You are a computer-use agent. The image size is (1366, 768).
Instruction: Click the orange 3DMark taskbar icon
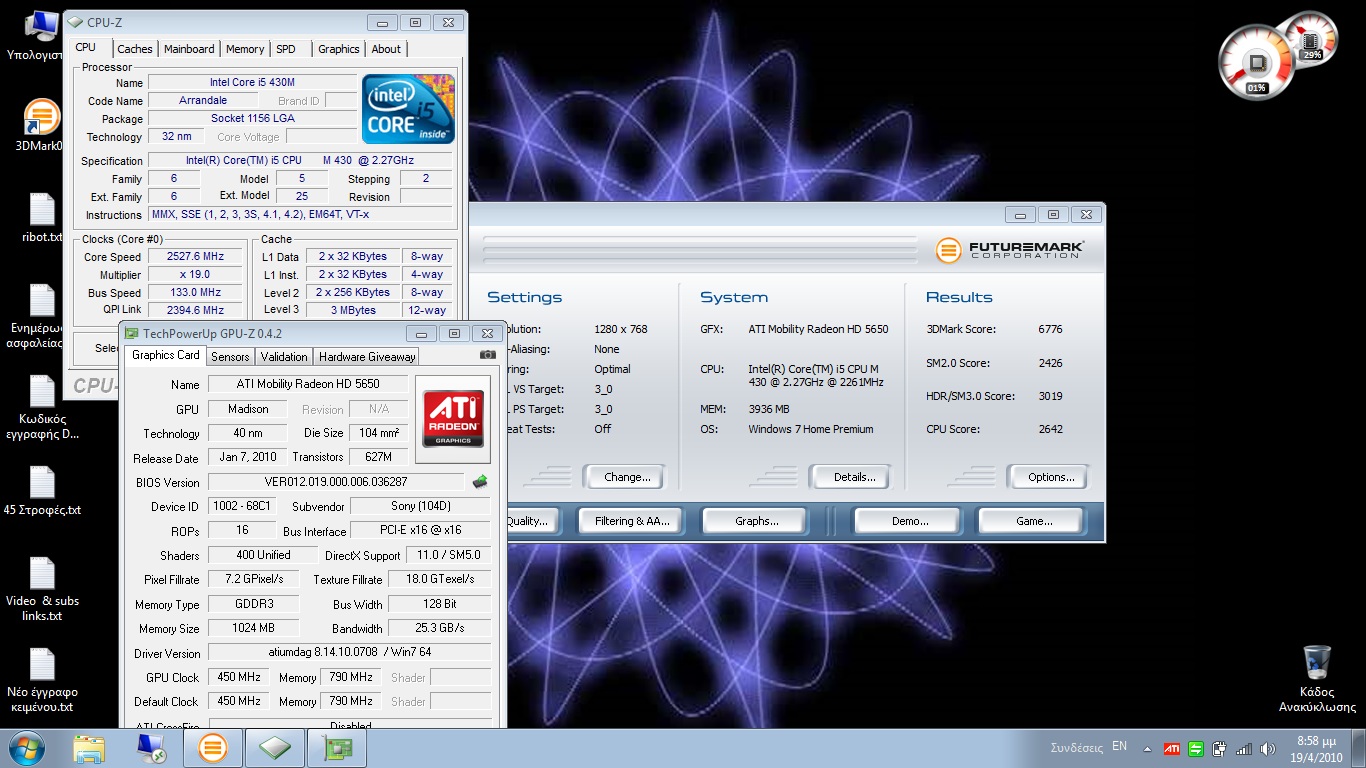(212, 748)
